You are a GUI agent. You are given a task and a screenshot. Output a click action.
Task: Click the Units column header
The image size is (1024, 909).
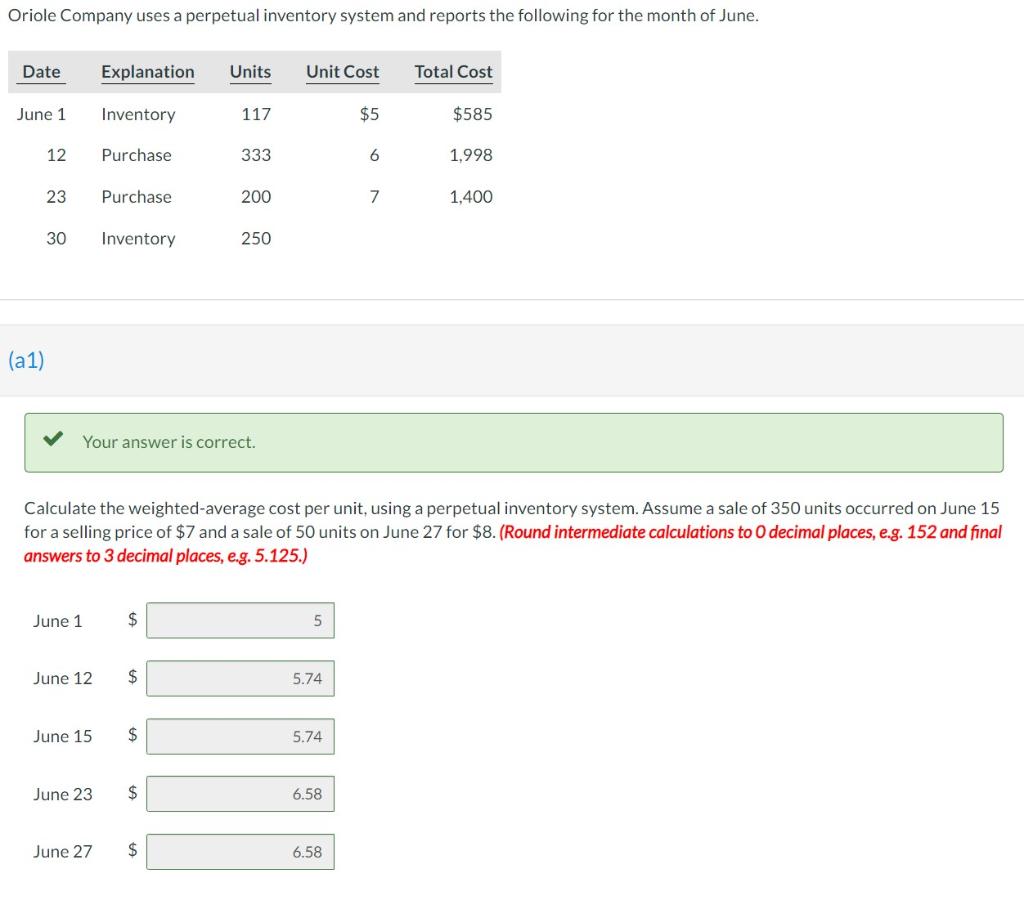click(x=250, y=72)
